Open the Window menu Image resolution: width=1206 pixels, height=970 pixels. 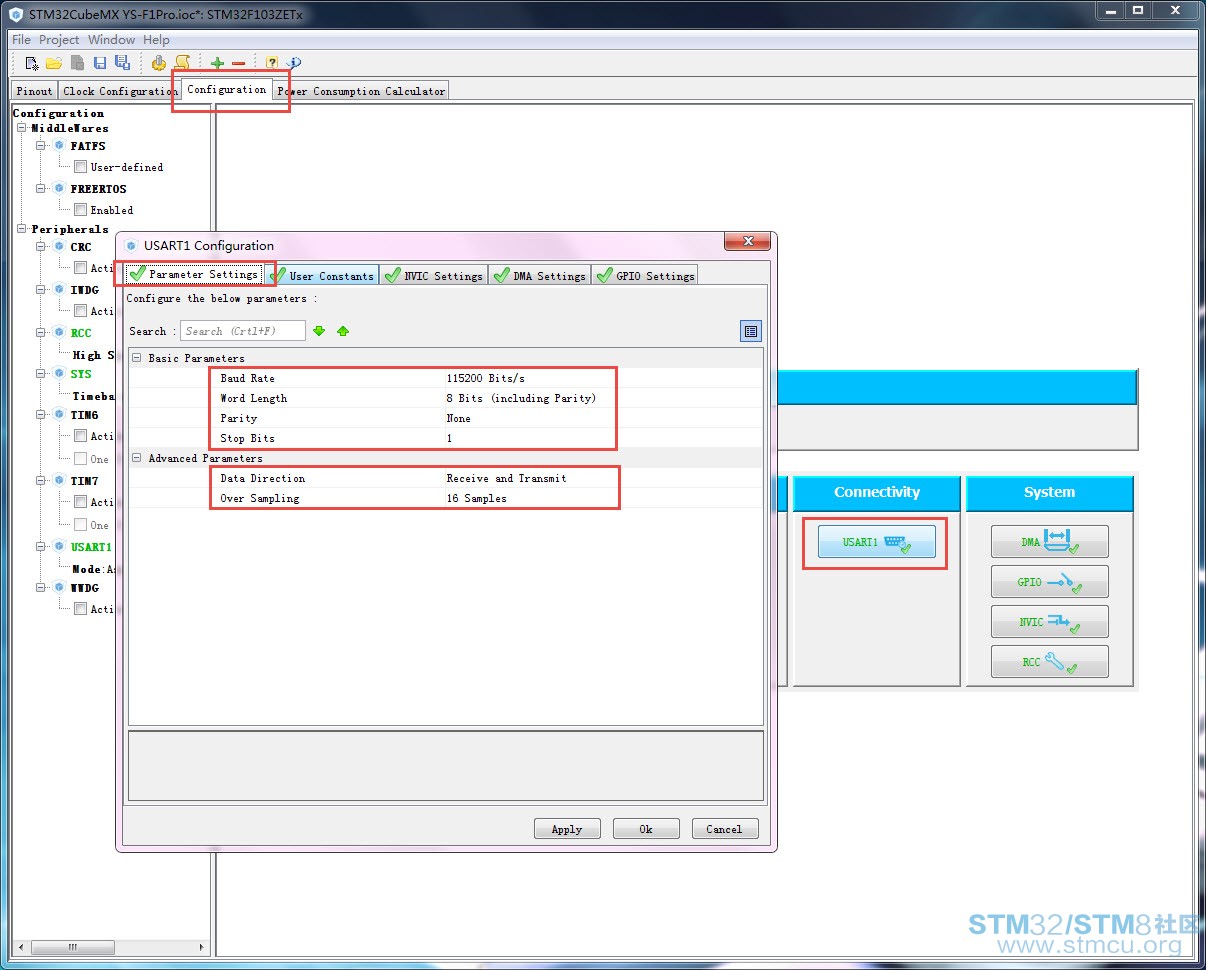click(x=111, y=40)
